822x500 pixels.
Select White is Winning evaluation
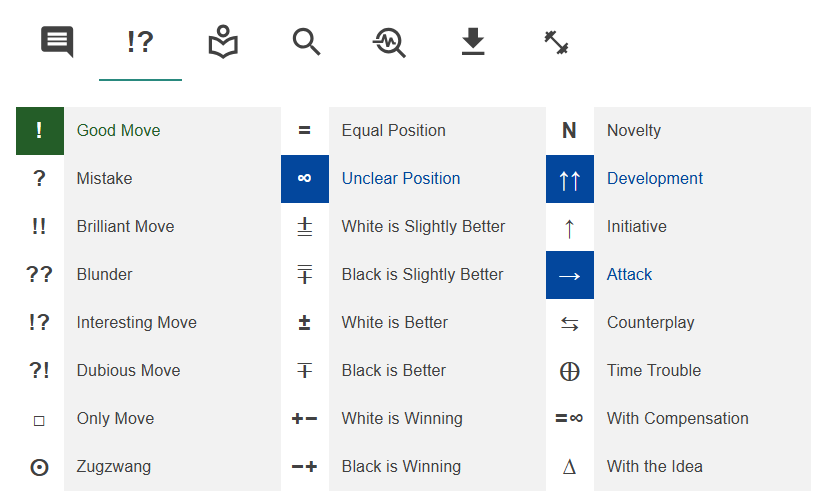pyautogui.click(x=413, y=419)
